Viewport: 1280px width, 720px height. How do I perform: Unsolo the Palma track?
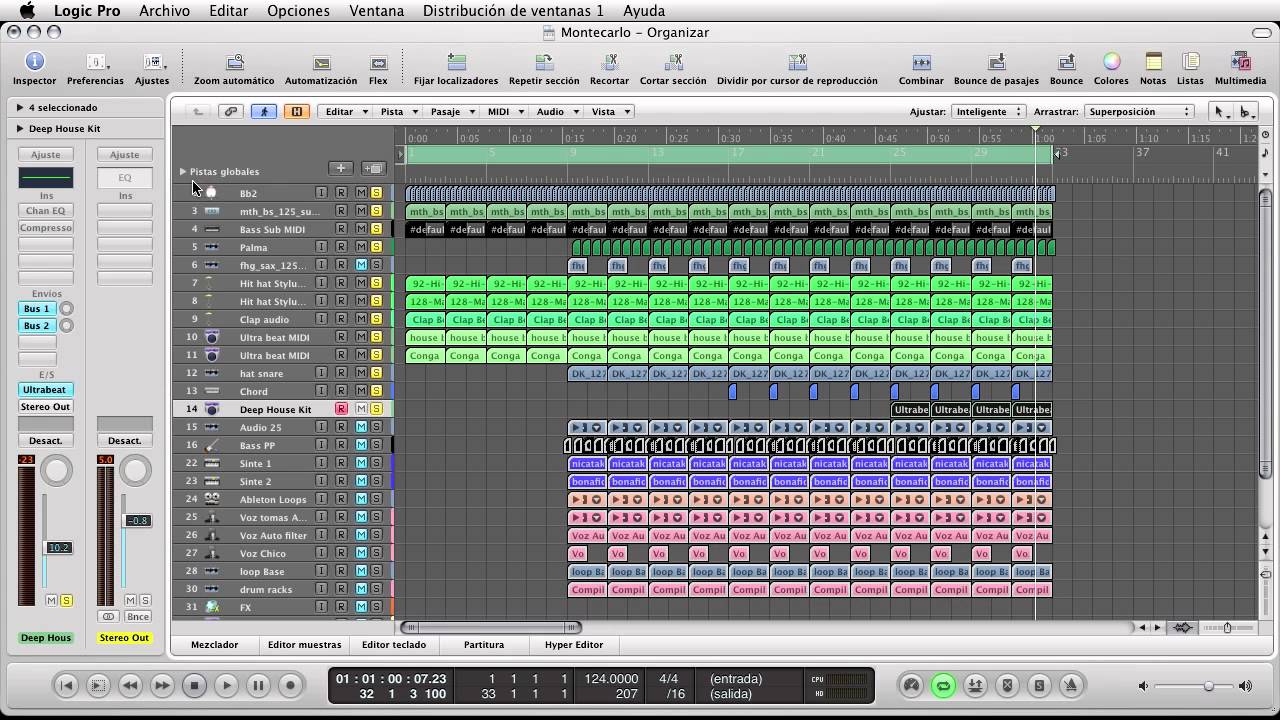(x=376, y=247)
